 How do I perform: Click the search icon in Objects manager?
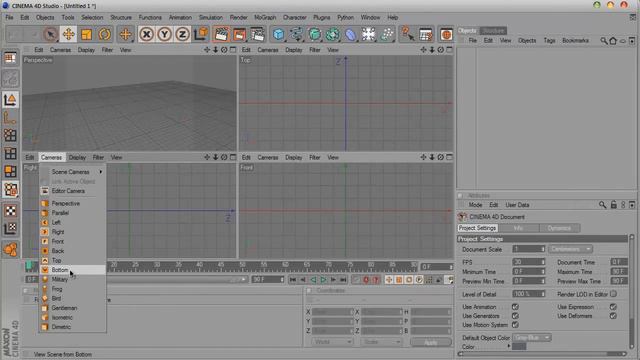coord(604,40)
